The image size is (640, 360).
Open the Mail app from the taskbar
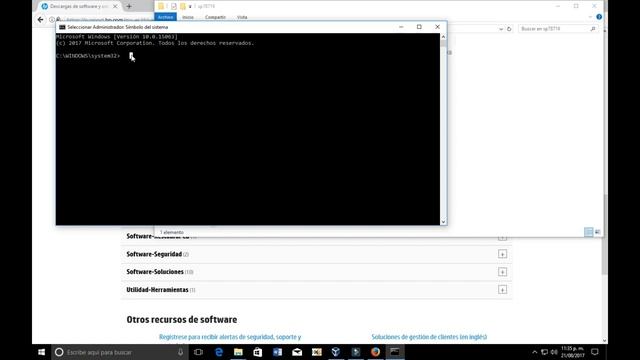[297, 352]
